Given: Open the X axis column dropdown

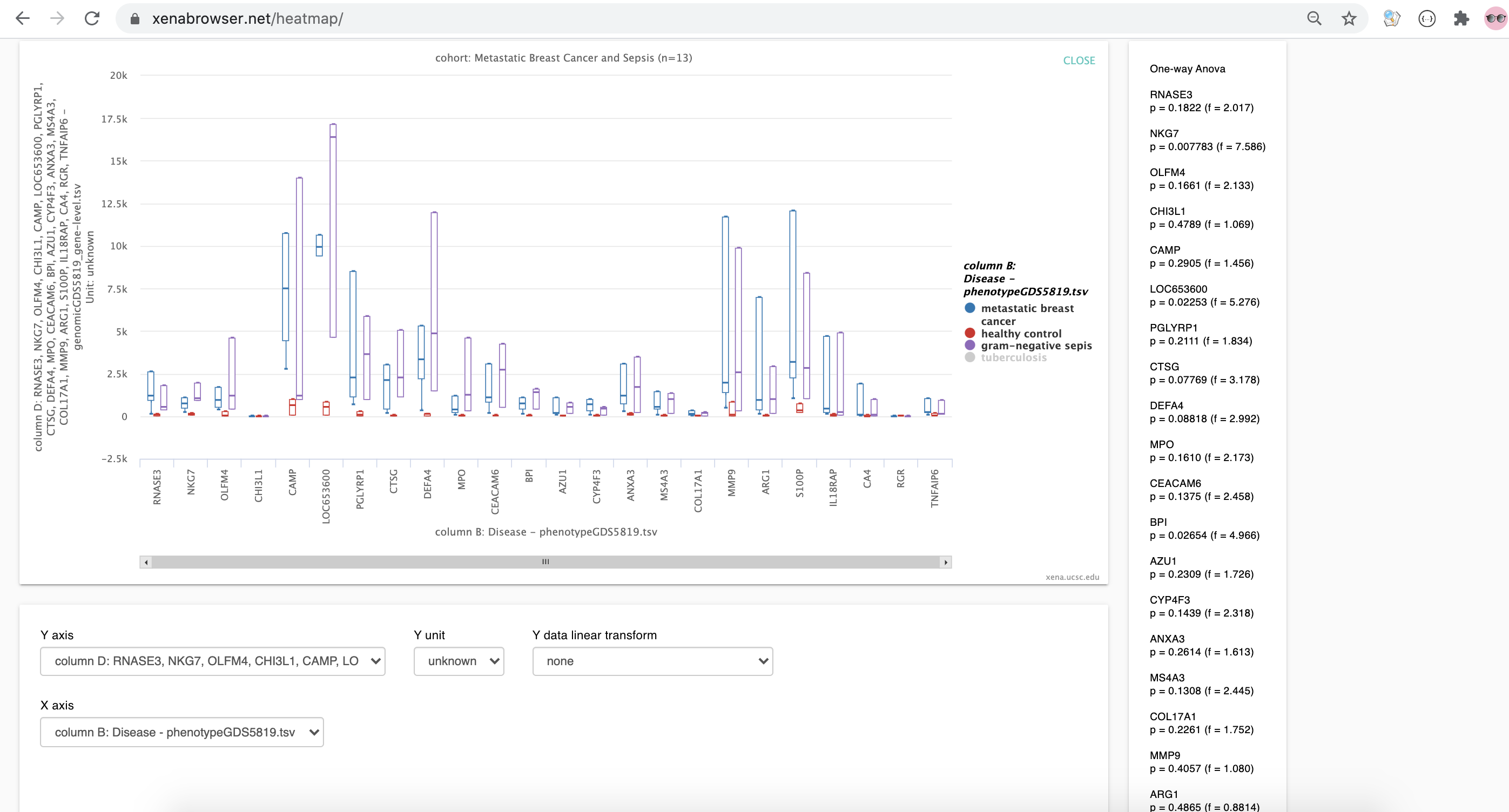Looking at the screenshot, I should (181, 732).
